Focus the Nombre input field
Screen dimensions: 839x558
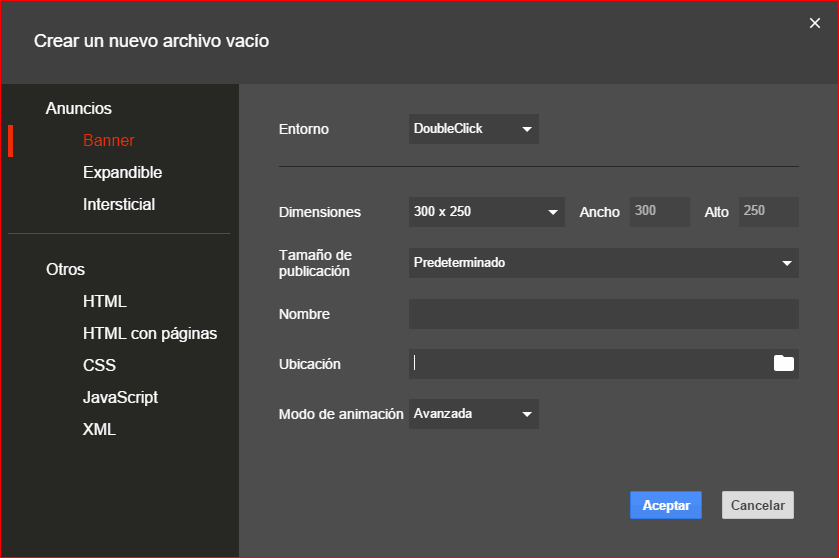[x=604, y=314]
